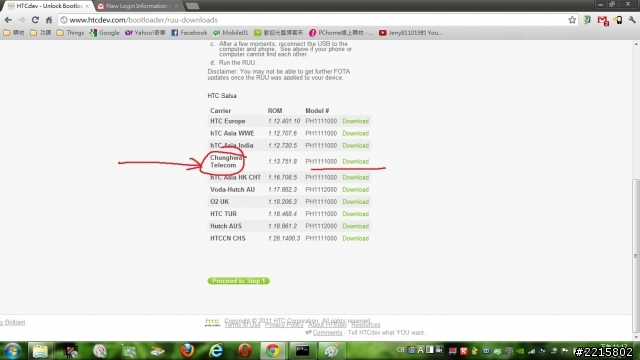Launch Firefox from the taskbar
The image size is (640, 360).
click(x=187, y=351)
